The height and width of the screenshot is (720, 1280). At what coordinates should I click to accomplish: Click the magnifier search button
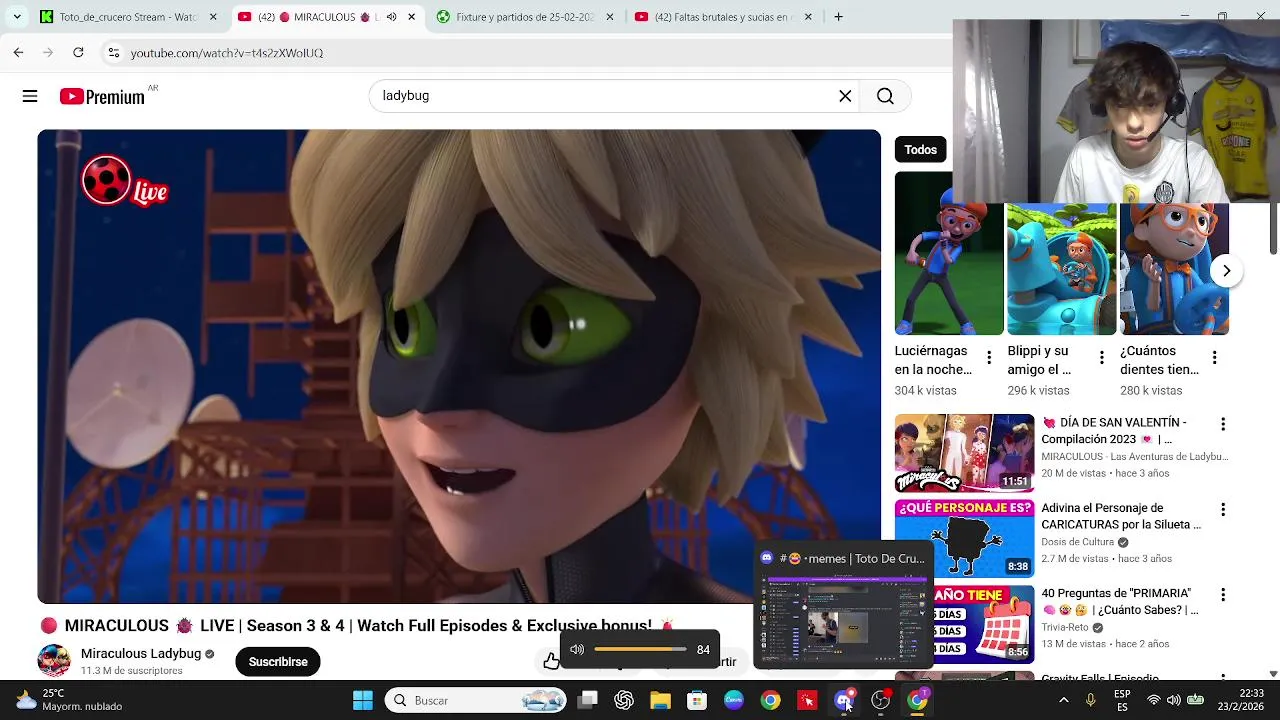point(885,96)
